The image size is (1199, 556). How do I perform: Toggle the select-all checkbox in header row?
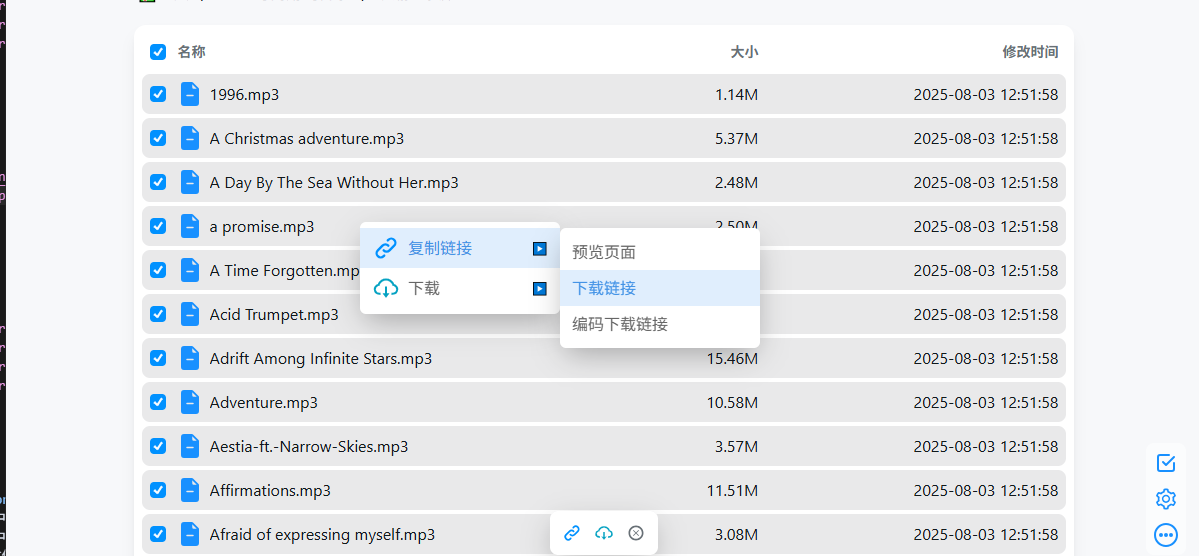[x=158, y=52]
